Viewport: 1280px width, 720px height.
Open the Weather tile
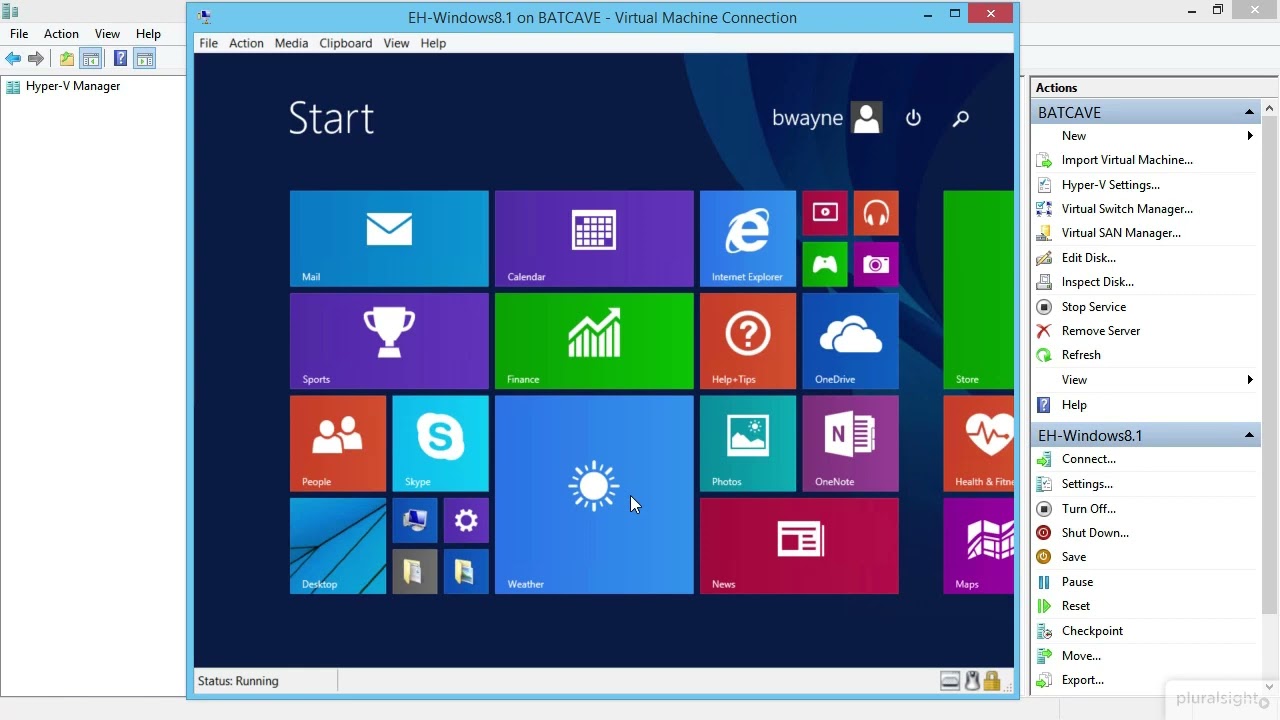click(x=594, y=494)
